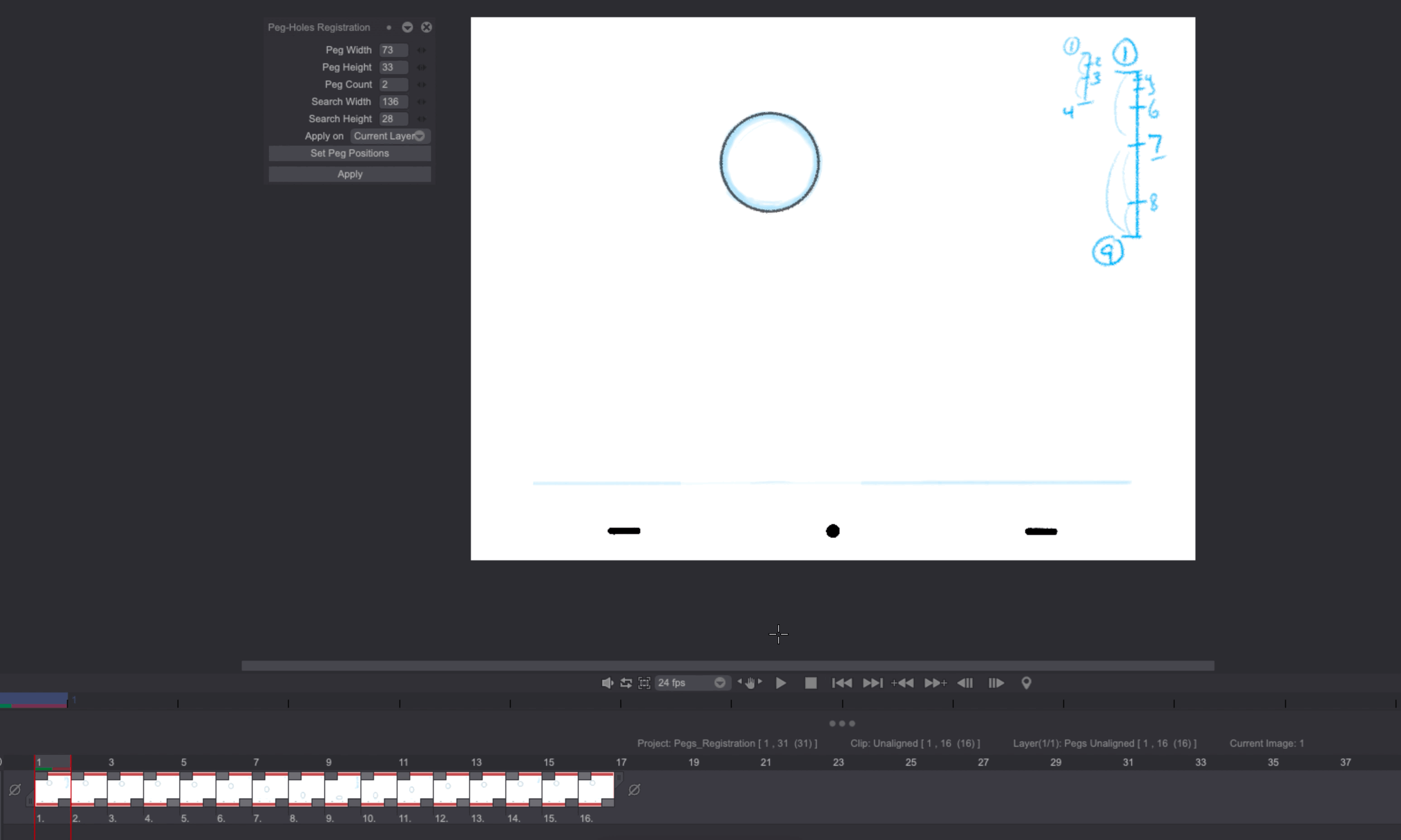
Task: Toggle loop playback mode
Action: (626, 682)
